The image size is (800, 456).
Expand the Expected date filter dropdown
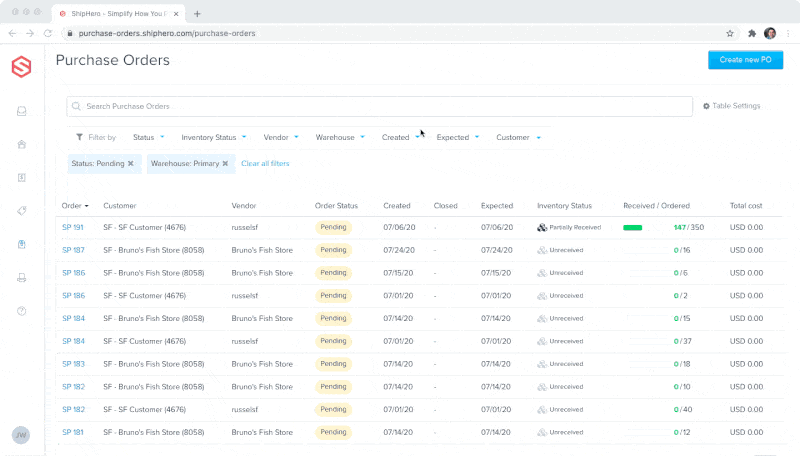coord(458,137)
